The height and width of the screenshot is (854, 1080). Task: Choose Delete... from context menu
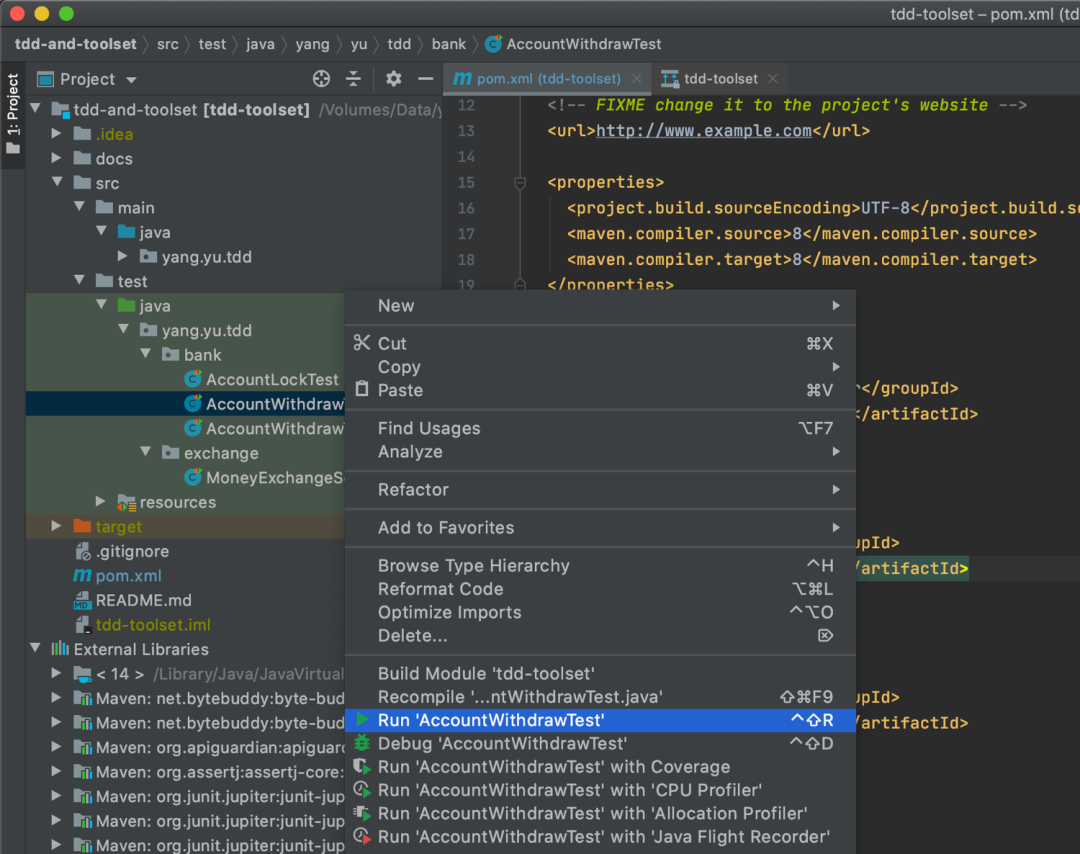click(600, 636)
